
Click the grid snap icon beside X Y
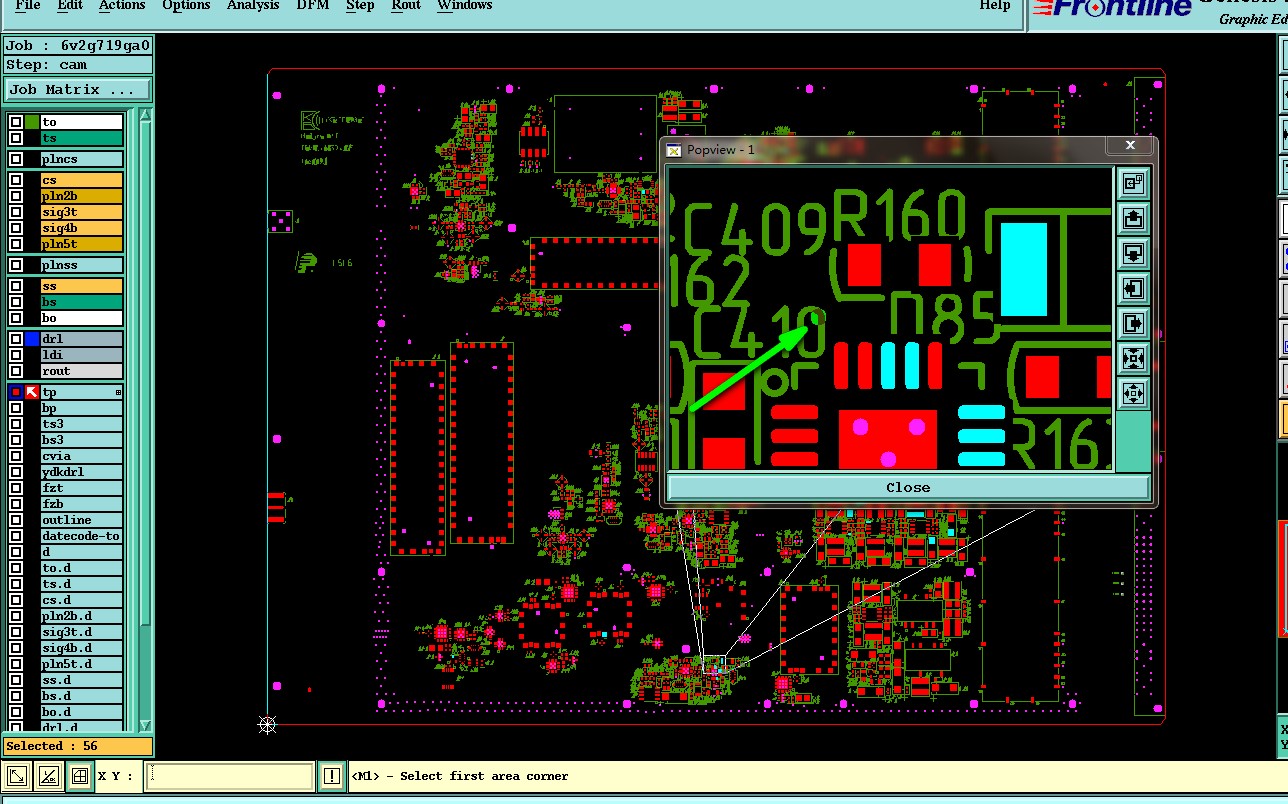(80, 776)
